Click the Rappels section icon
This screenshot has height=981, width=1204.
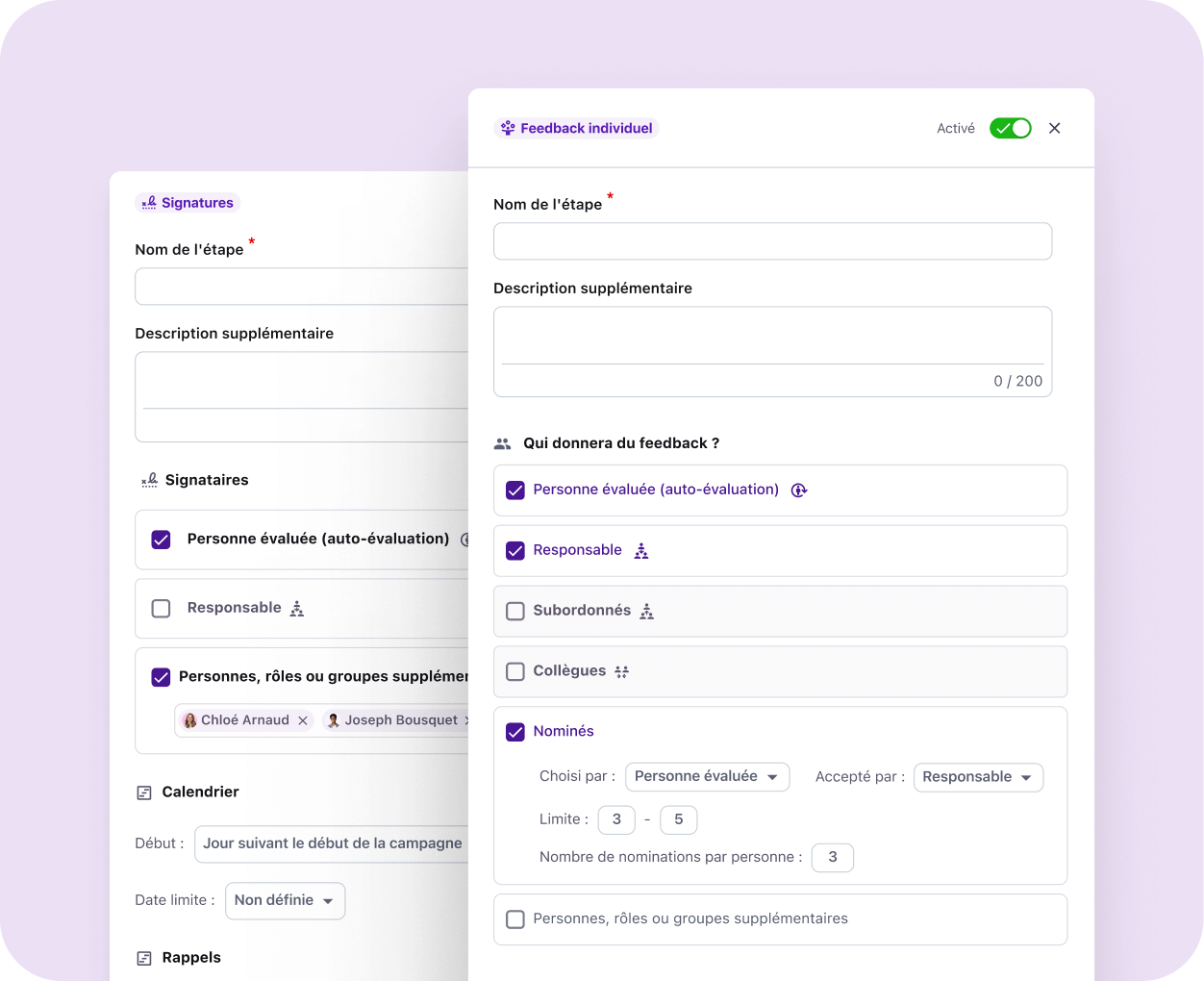point(144,958)
